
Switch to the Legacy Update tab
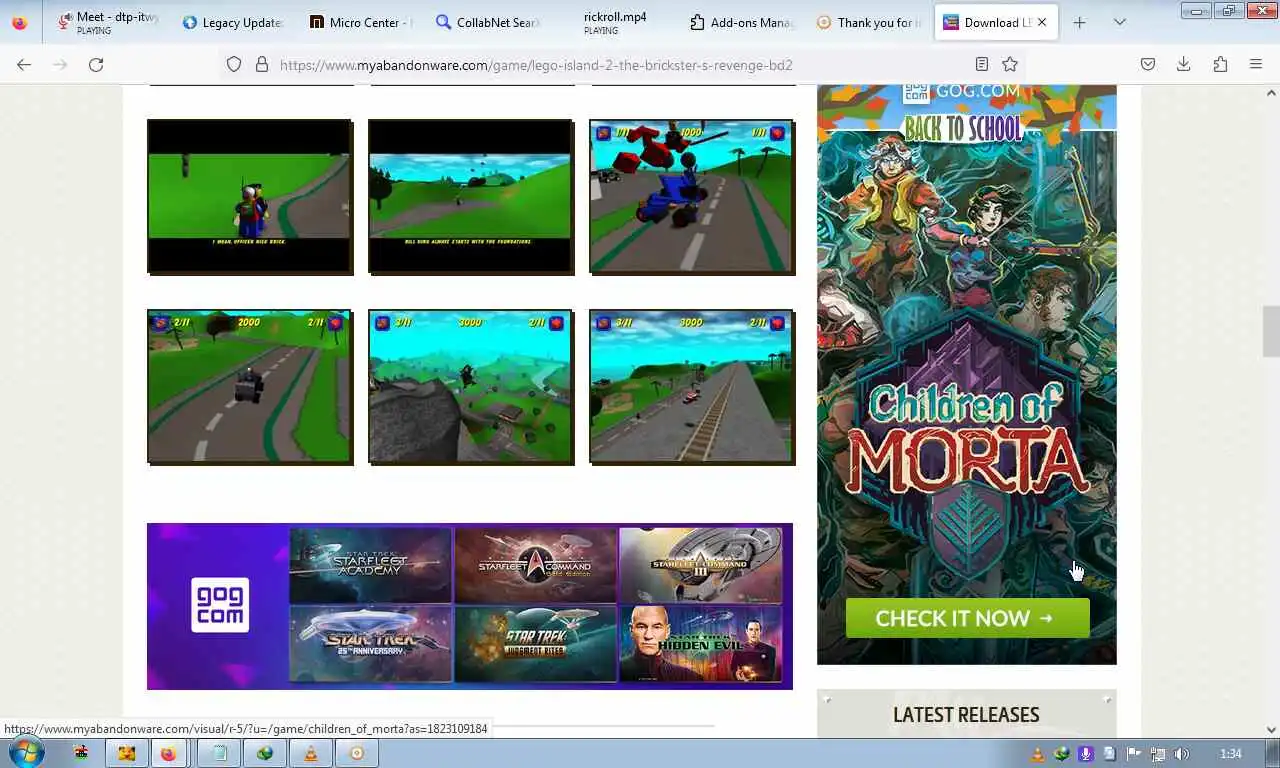point(233,22)
